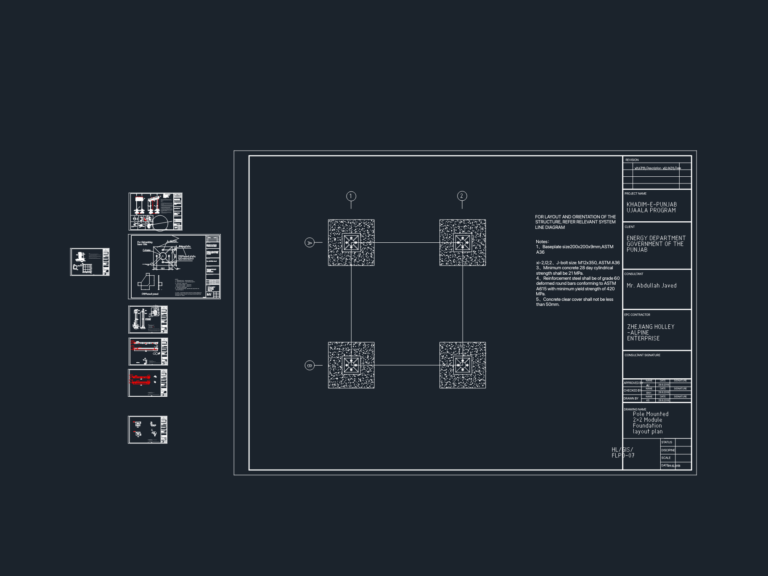Click the 'CHECKED BY' row label

[x=632, y=390]
